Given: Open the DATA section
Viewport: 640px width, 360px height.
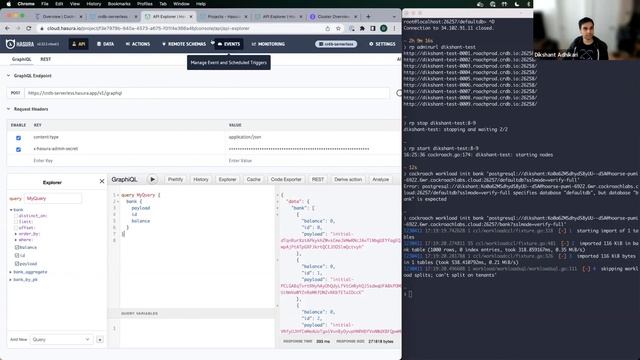Looking at the screenshot, I should click(x=105, y=44).
